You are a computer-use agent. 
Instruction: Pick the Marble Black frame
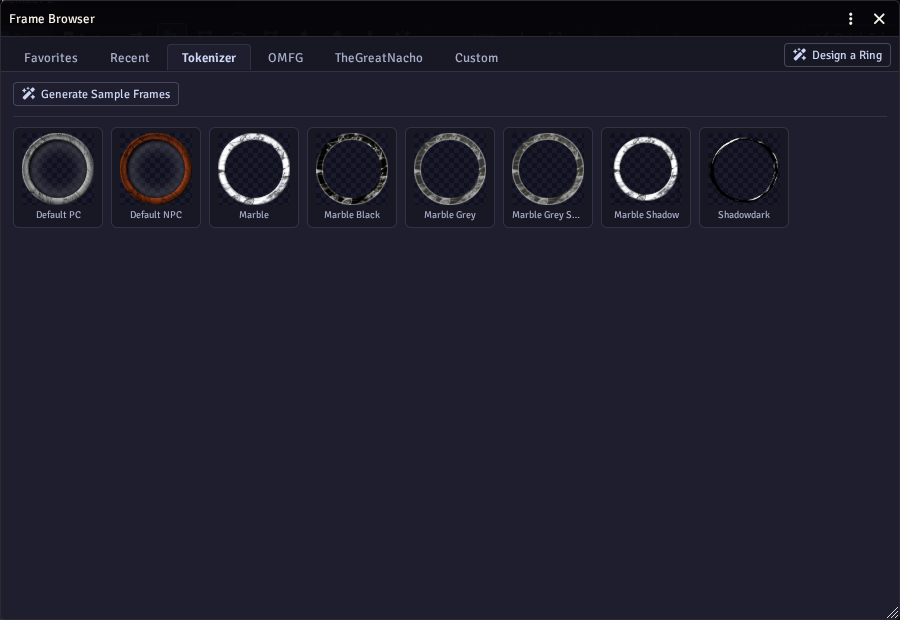click(352, 177)
